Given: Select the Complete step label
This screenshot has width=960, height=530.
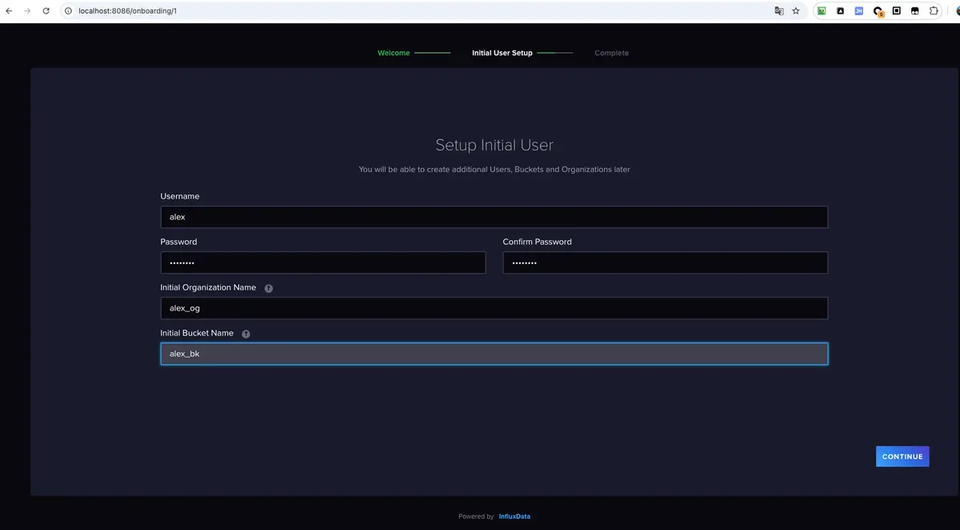Looking at the screenshot, I should point(612,53).
